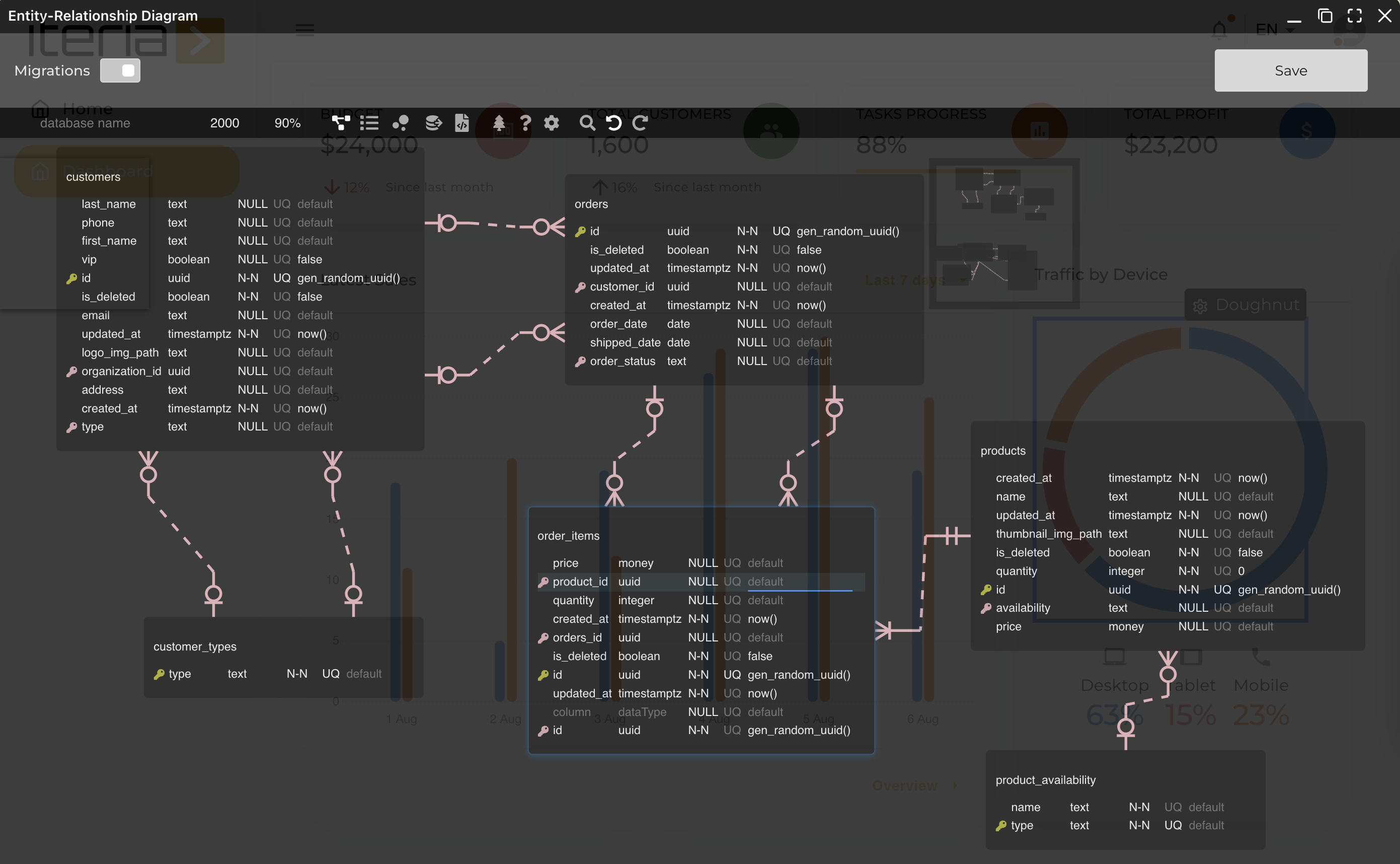Toggle NULL on orders order_date column
The image size is (1400, 864).
pos(751,324)
